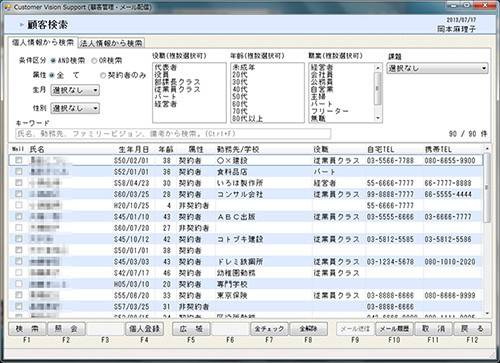Click the 個人登録 F4 button
This screenshot has width=500, height=363.
pos(144,329)
